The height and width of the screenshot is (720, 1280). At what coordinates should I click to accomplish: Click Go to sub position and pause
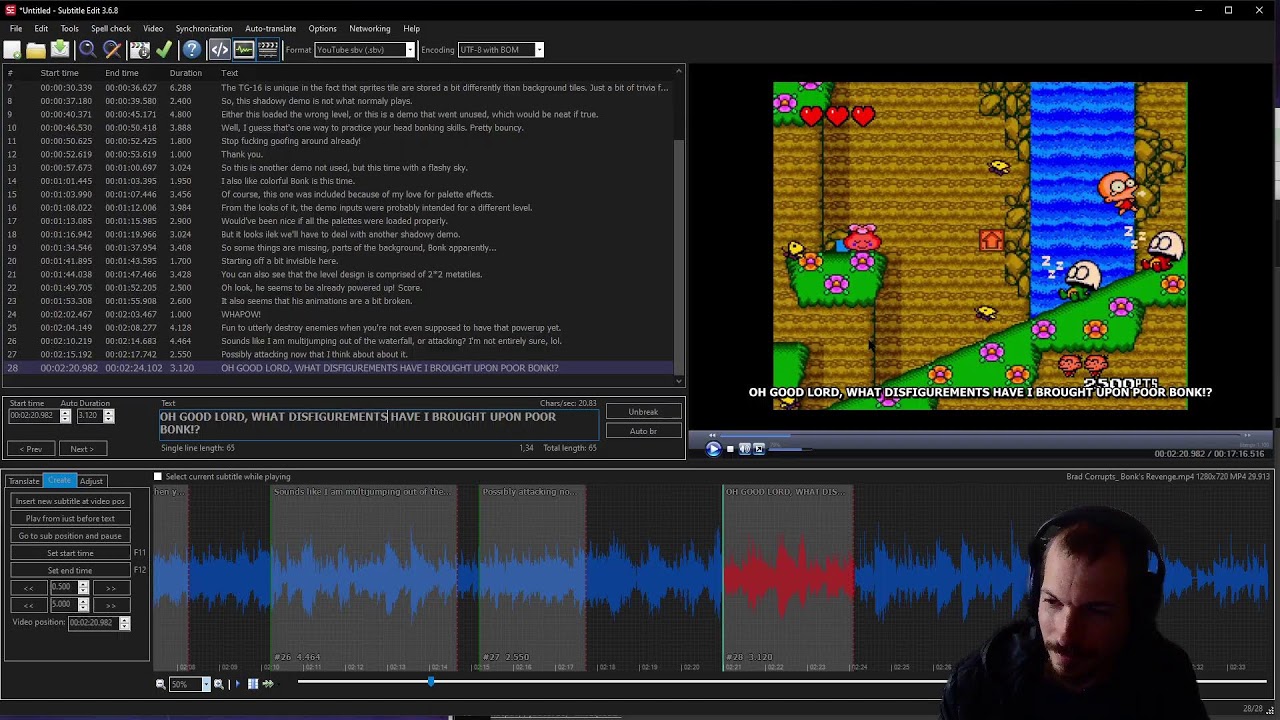click(70, 536)
